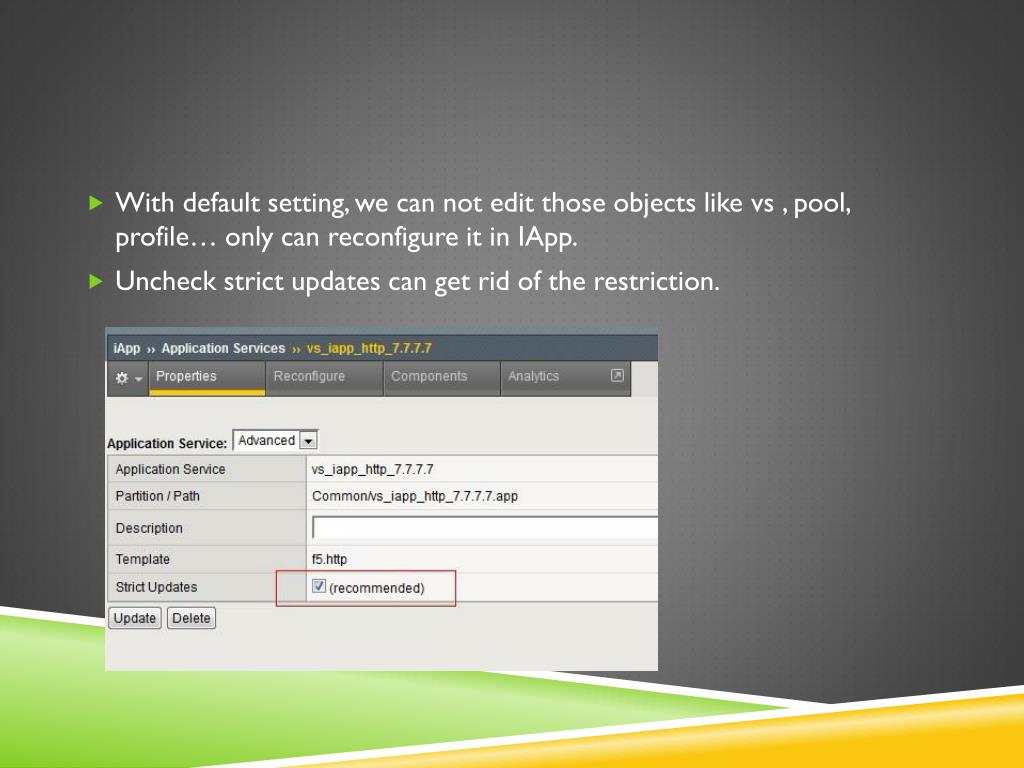Focus the Description text field
This screenshot has height=768, width=1024.
coord(484,528)
